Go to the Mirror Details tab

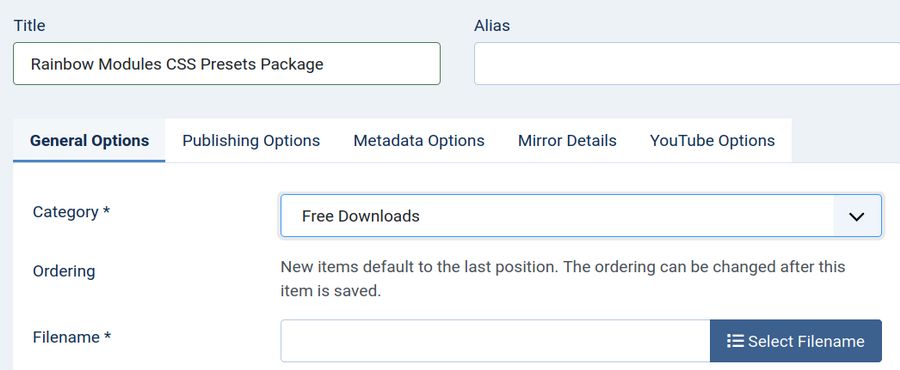pos(567,141)
